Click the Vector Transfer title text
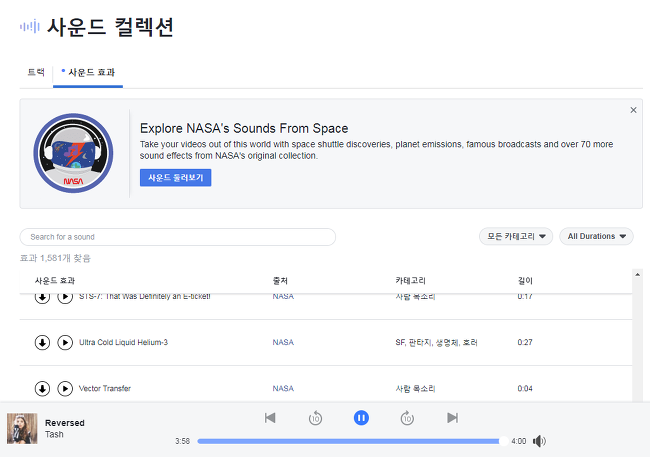The width and height of the screenshot is (650, 457). 105,389
